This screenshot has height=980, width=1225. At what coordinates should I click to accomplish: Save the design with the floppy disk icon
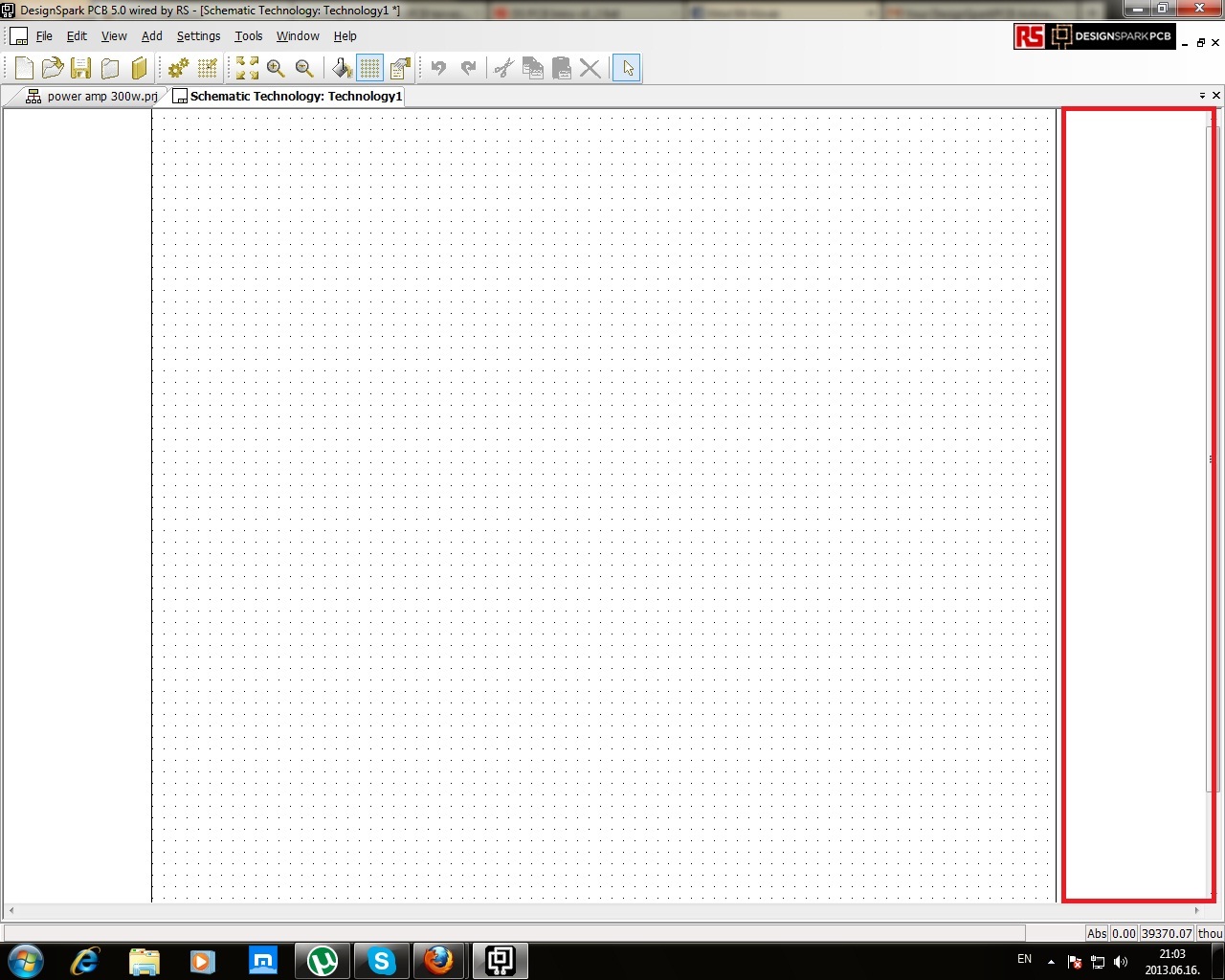[81, 68]
